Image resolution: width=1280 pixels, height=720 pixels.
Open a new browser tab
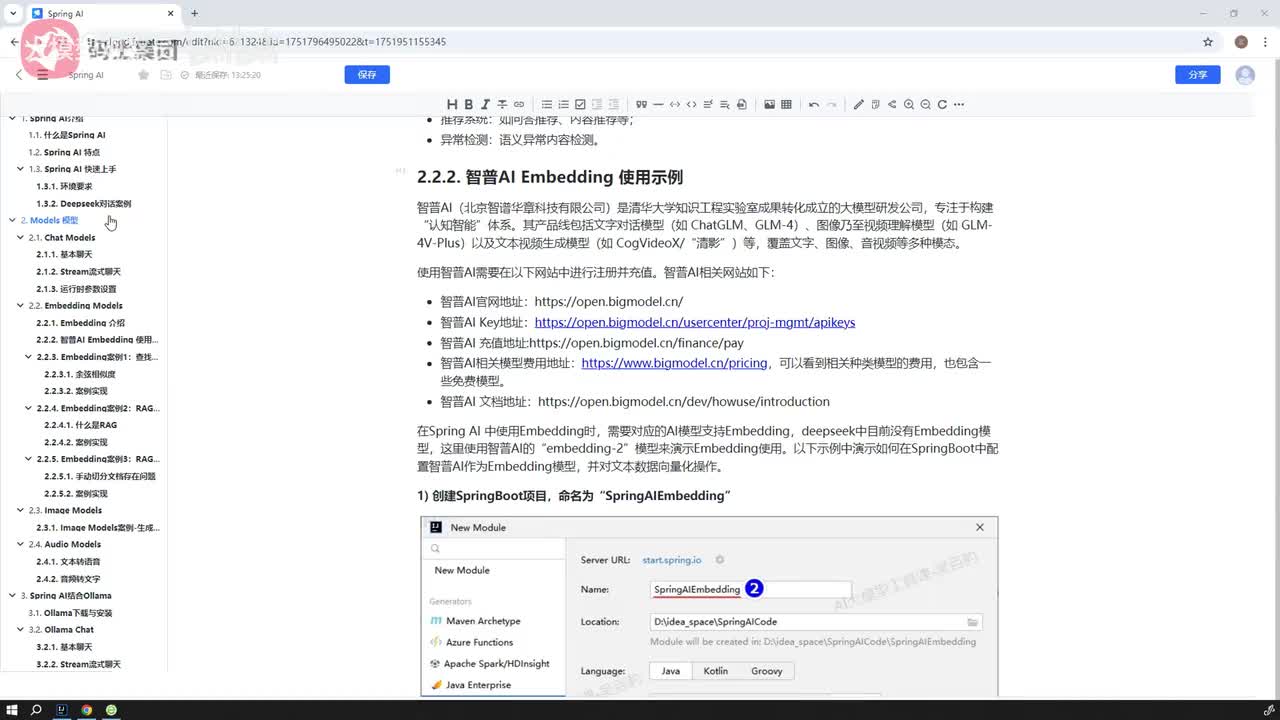click(195, 13)
